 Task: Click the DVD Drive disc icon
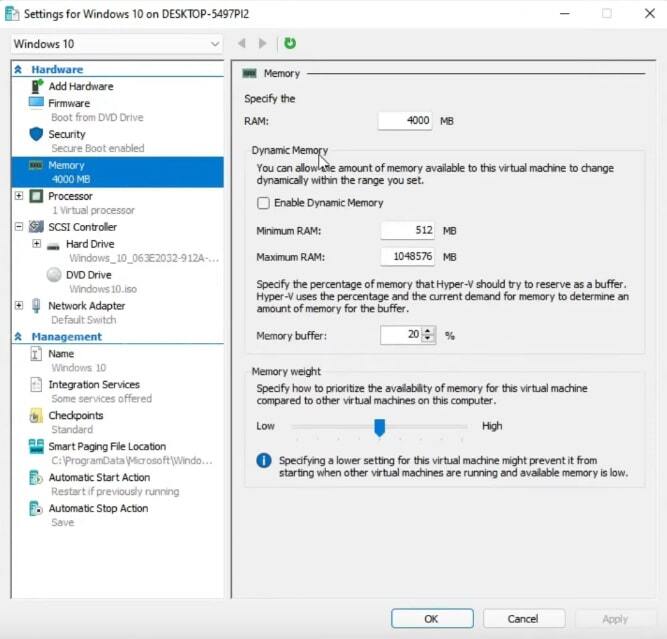click(x=54, y=275)
